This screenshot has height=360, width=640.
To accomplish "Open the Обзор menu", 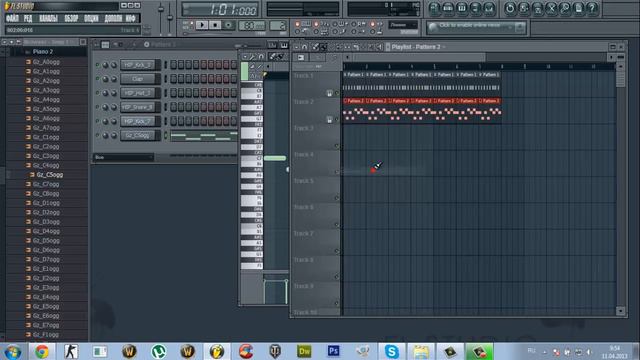I will (x=71, y=18).
